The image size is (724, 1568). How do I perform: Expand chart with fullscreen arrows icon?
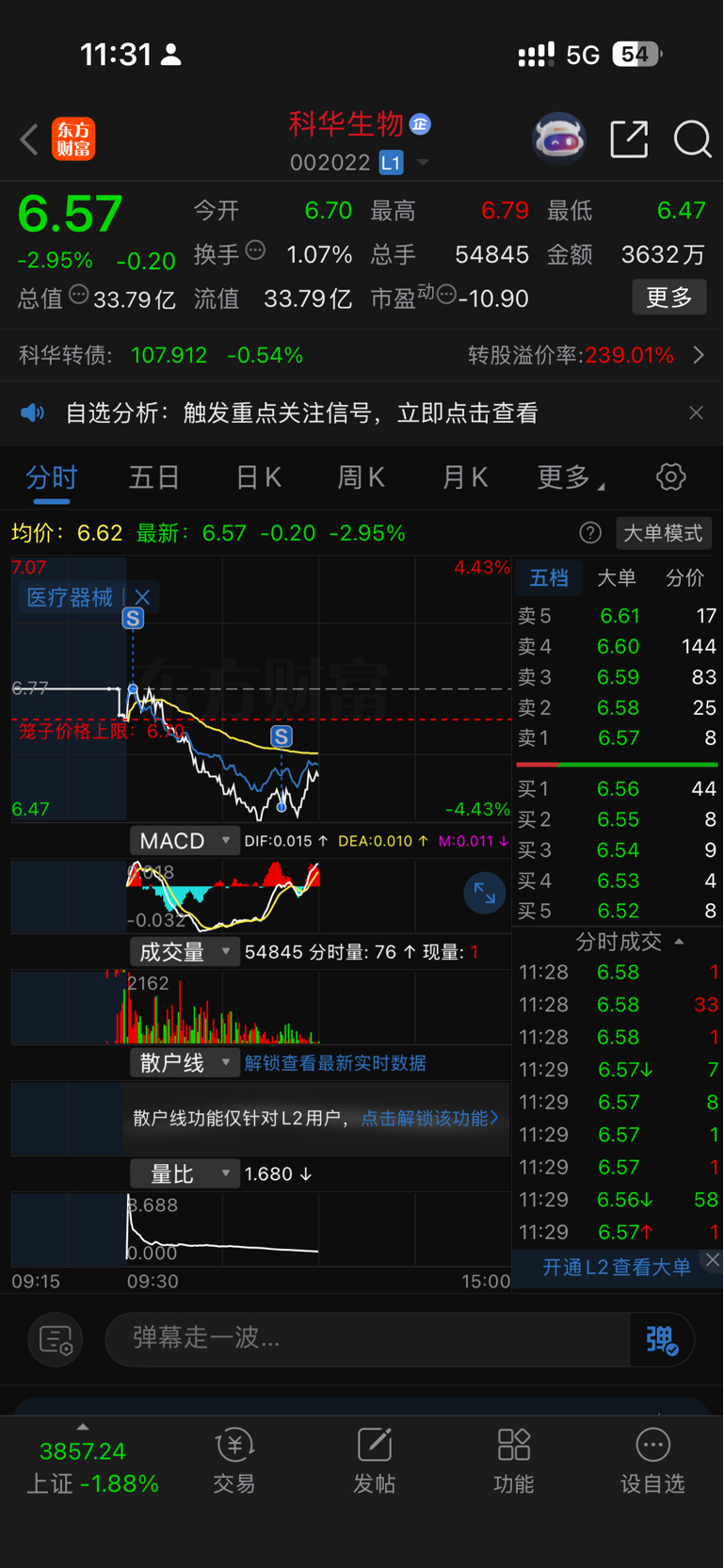(485, 893)
